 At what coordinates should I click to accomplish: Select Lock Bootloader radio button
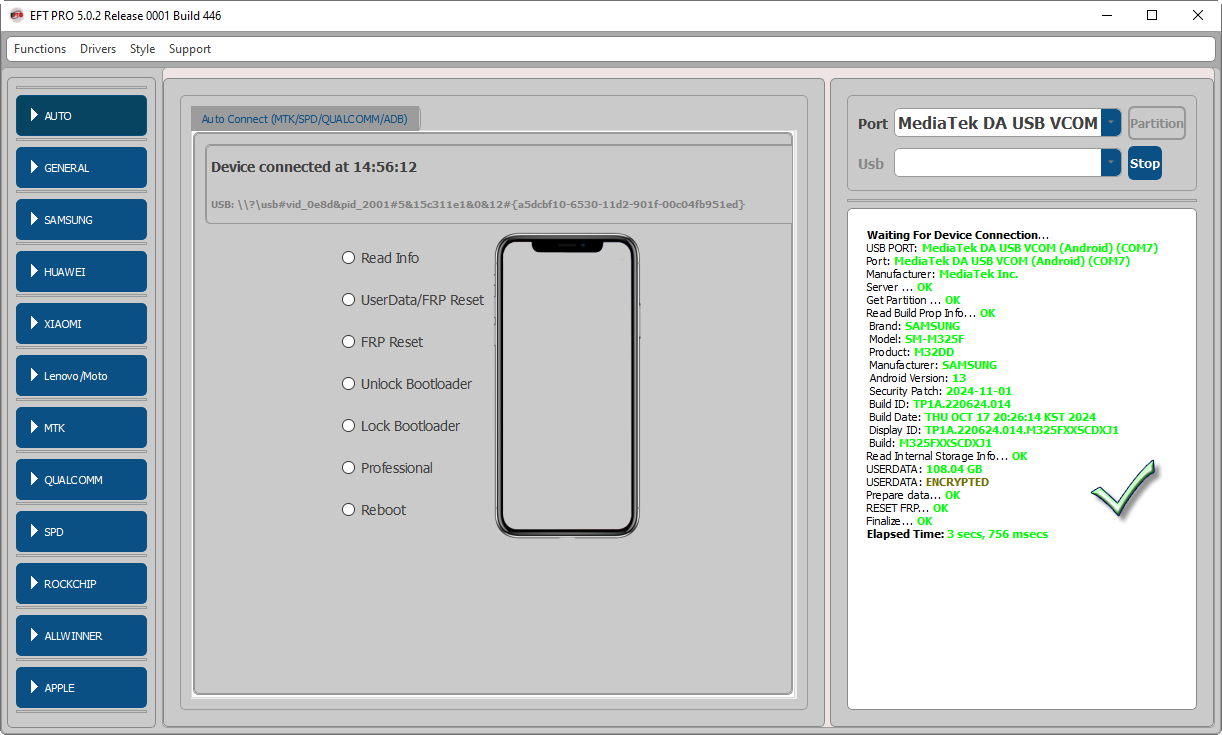[401, 426]
